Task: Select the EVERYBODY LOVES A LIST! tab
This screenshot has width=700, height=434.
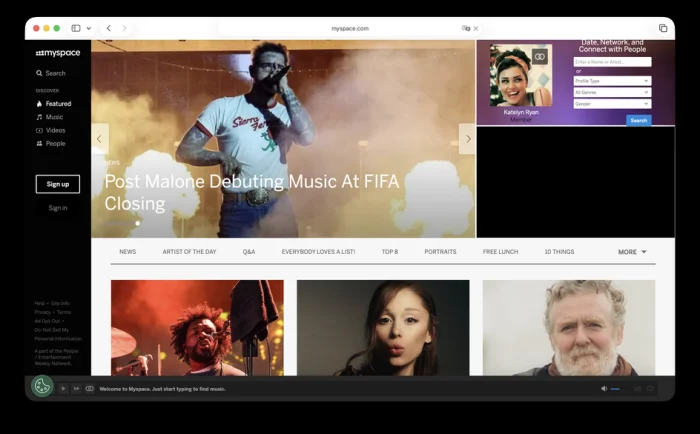Action: coord(318,252)
